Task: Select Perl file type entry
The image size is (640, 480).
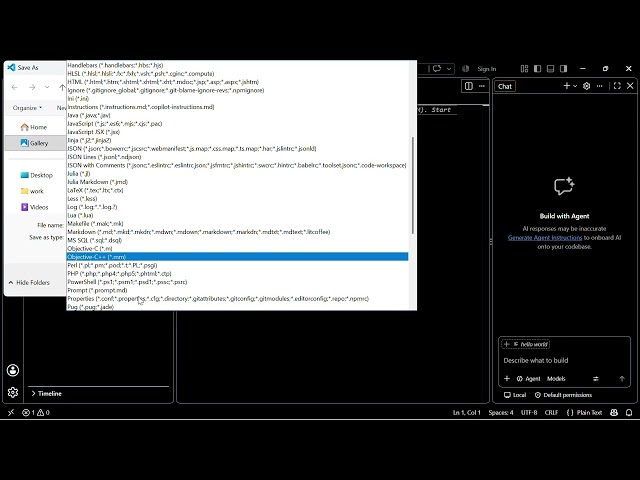Action: pos(238,265)
